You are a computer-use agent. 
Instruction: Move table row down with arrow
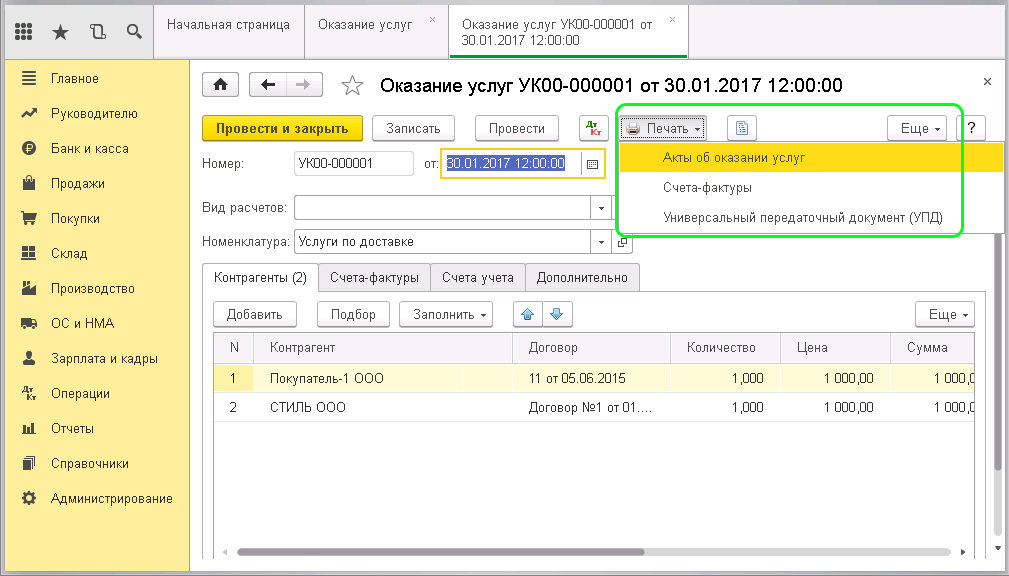pyautogui.click(x=557, y=314)
